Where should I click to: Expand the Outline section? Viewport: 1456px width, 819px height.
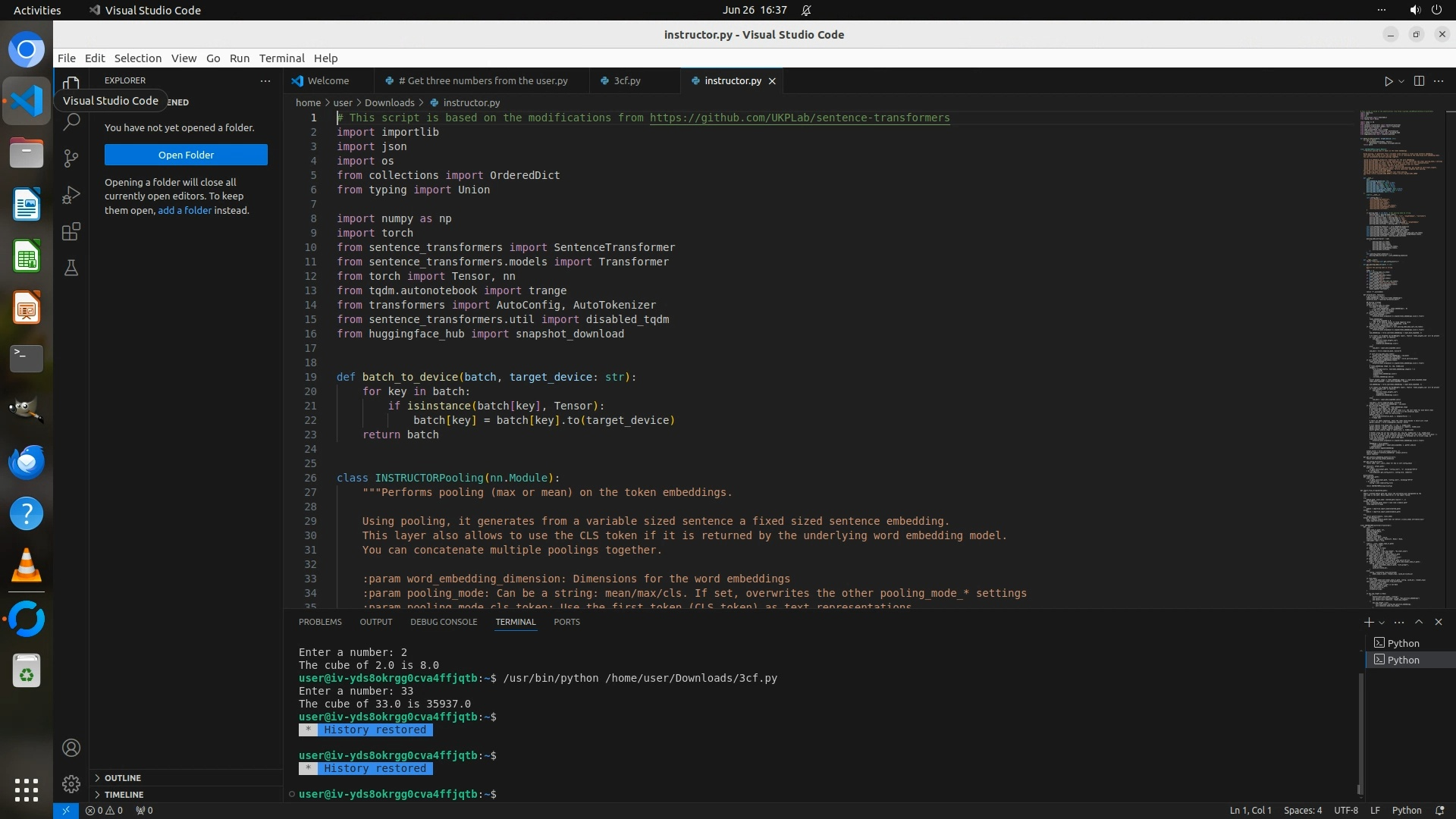(x=122, y=778)
